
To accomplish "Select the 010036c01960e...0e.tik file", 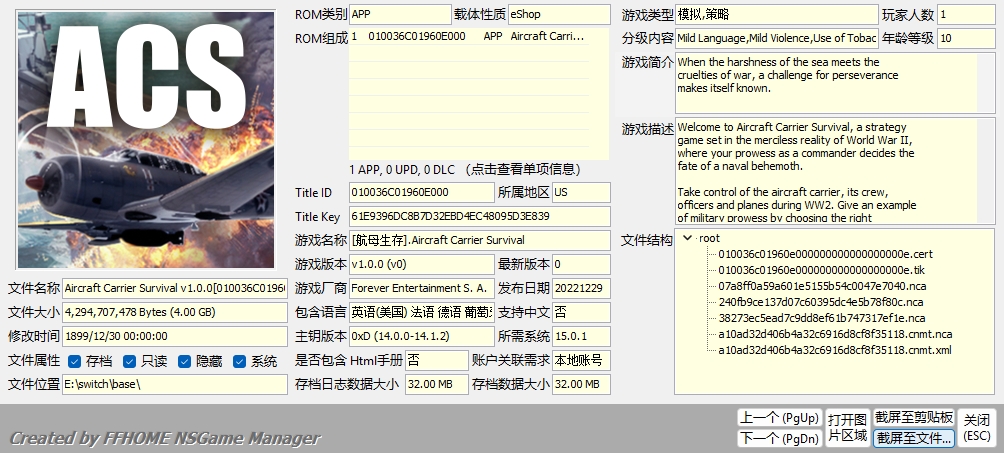I will [x=822, y=270].
